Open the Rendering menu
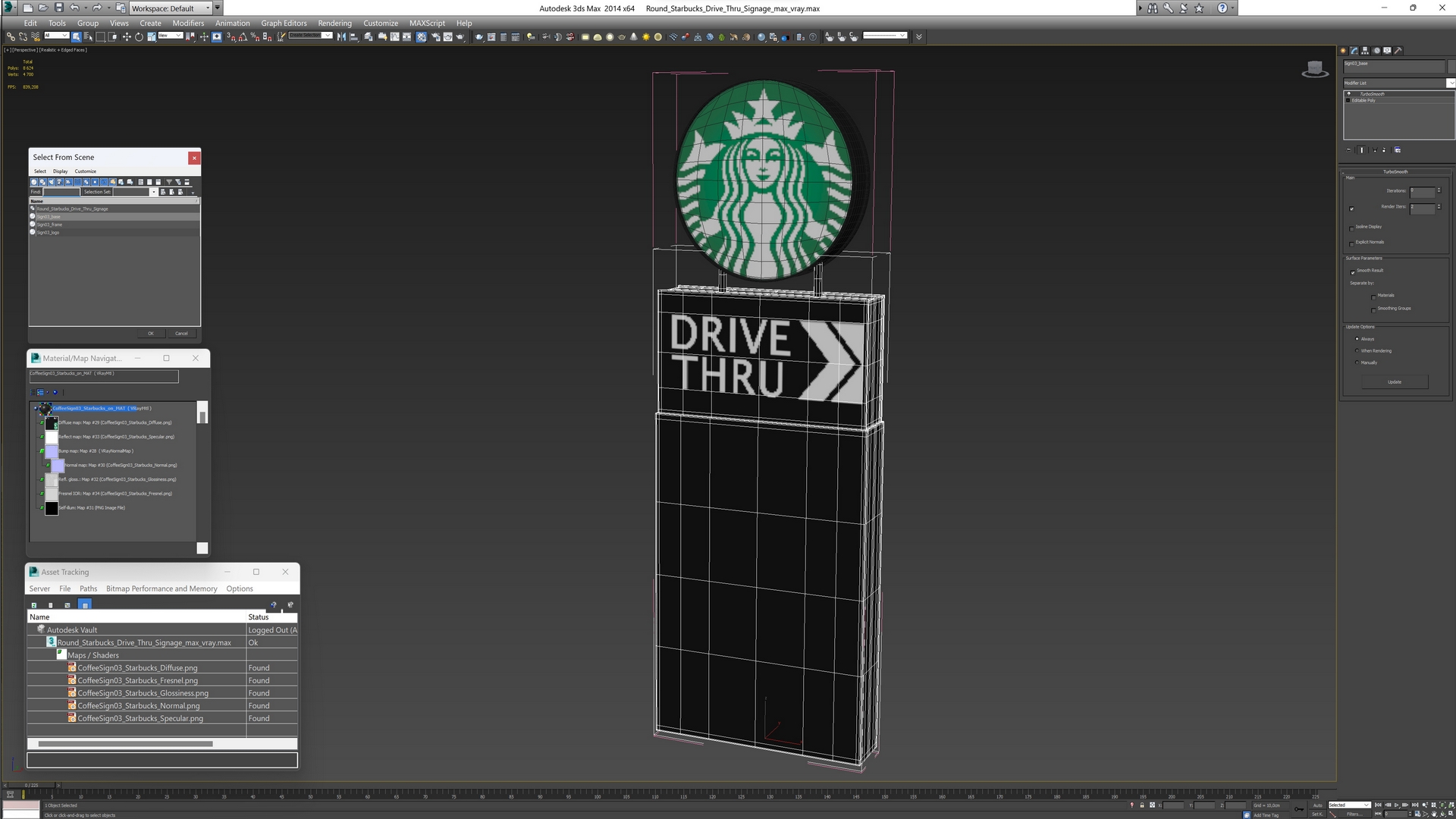Image resolution: width=1456 pixels, height=819 pixels. click(x=334, y=23)
